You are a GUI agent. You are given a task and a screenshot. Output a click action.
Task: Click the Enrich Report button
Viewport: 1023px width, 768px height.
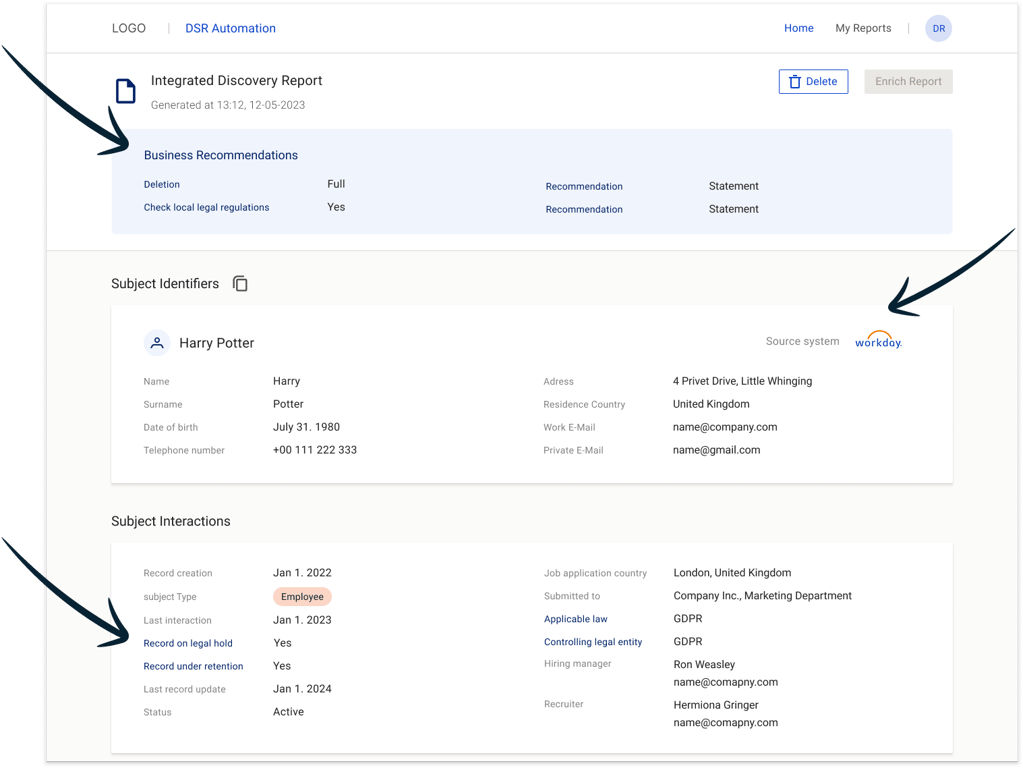pyautogui.click(x=908, y=82)
